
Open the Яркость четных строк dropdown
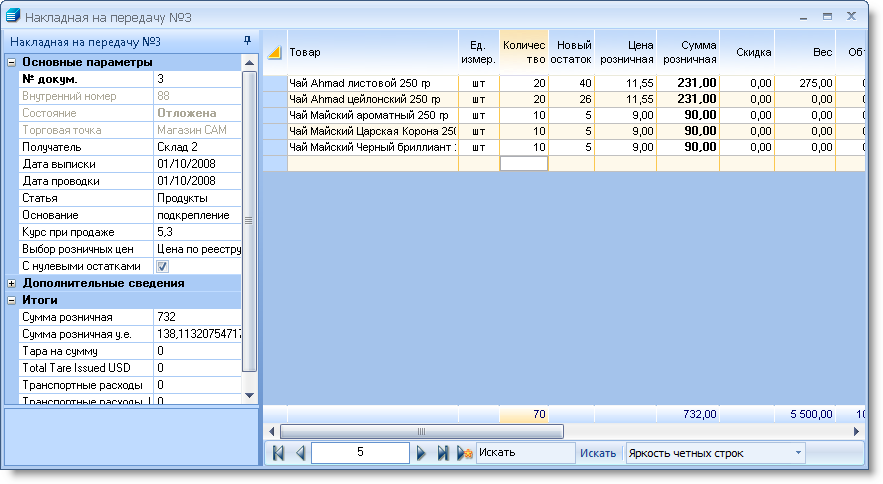(798, 453)
